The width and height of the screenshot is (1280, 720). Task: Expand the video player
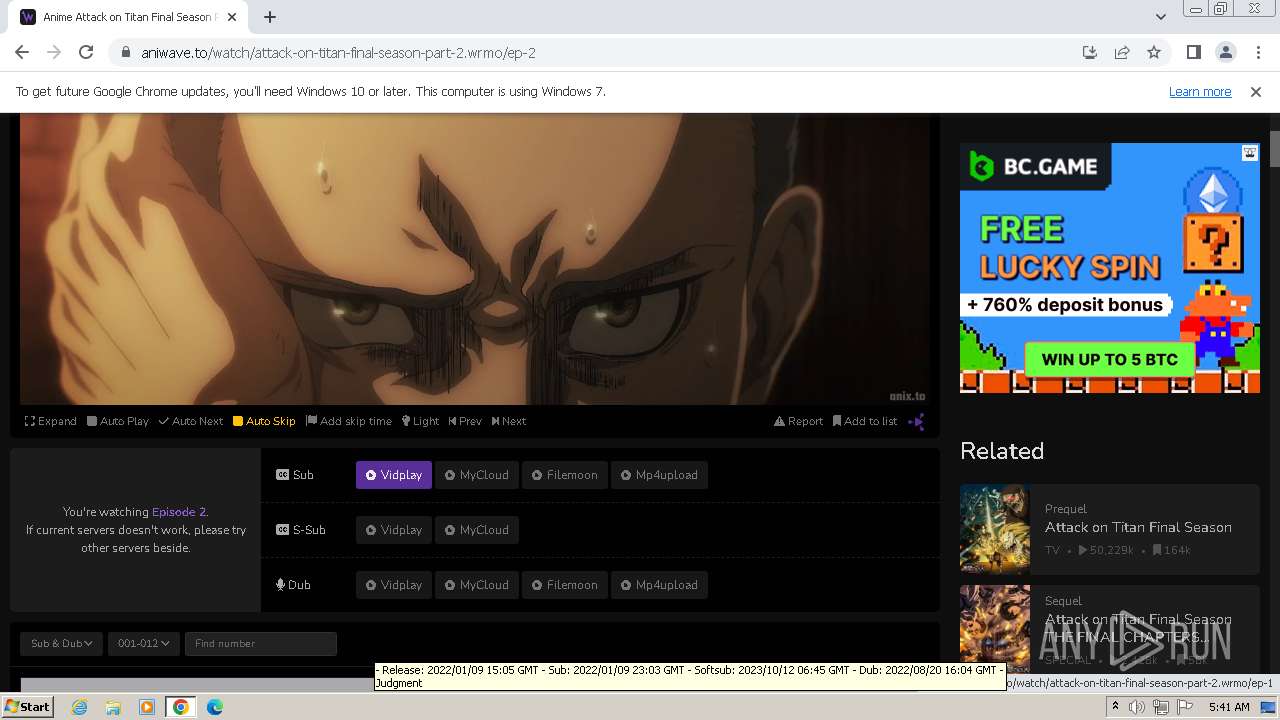click(x=51, y=421)
